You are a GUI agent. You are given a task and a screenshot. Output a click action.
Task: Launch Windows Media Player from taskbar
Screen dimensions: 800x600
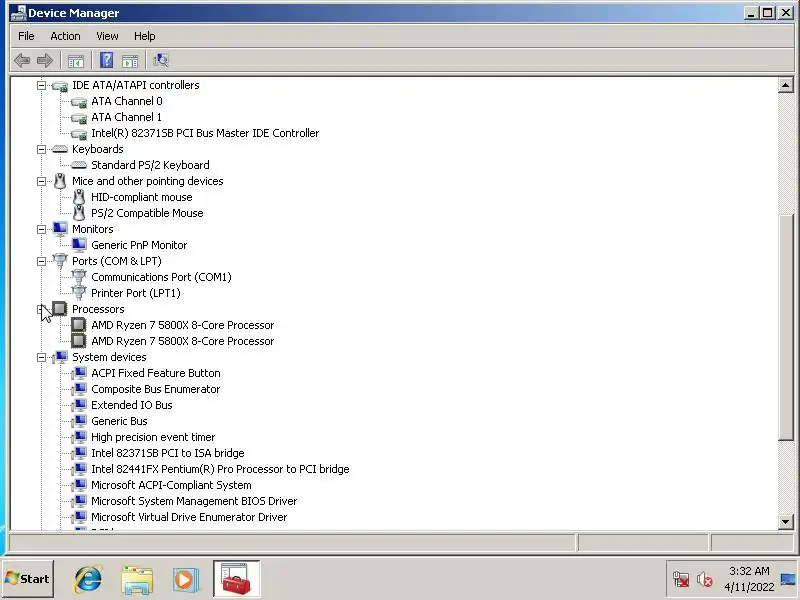185,580
